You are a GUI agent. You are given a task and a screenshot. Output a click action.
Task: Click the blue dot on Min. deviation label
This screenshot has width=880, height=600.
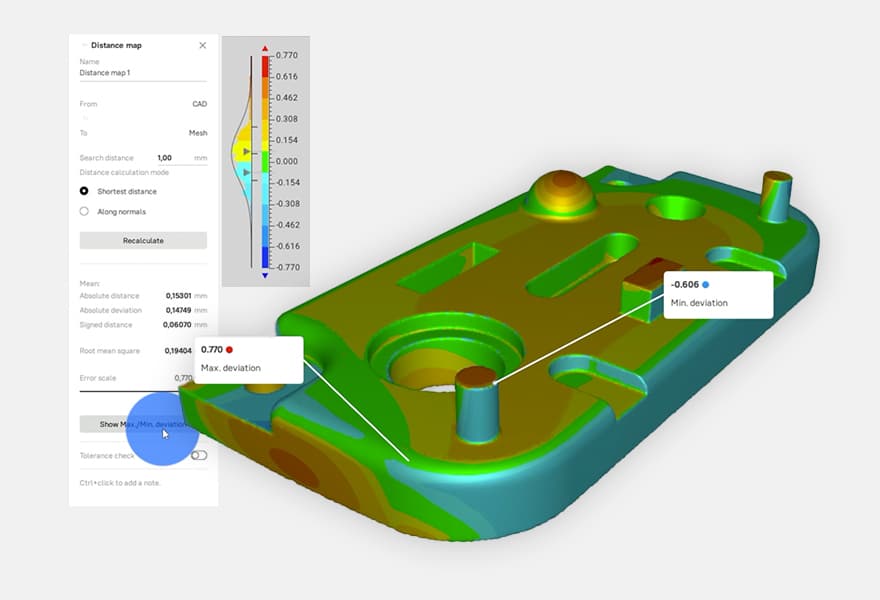[x=705, y=285]
